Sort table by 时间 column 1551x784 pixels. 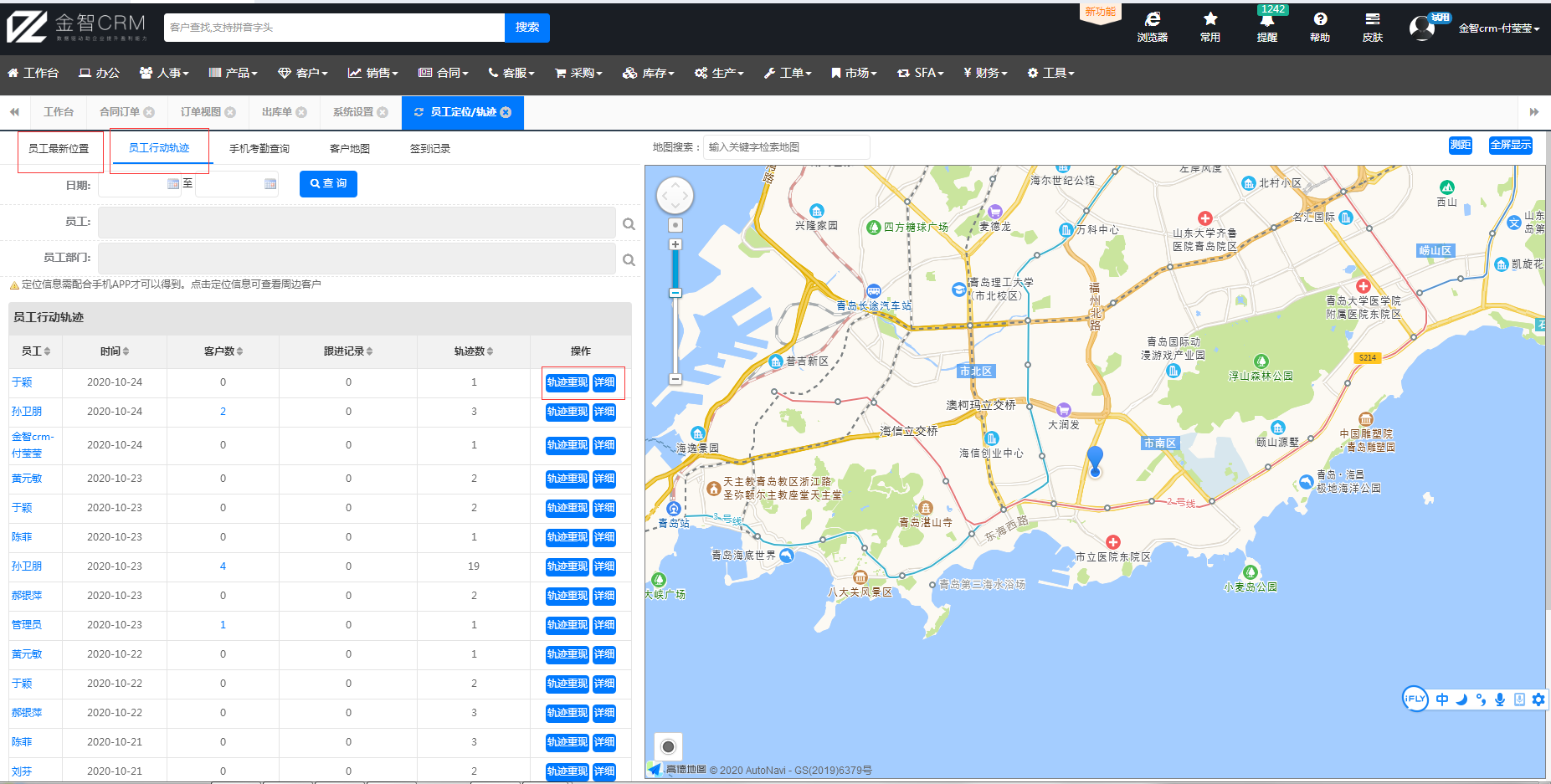(x=115, y=351)
